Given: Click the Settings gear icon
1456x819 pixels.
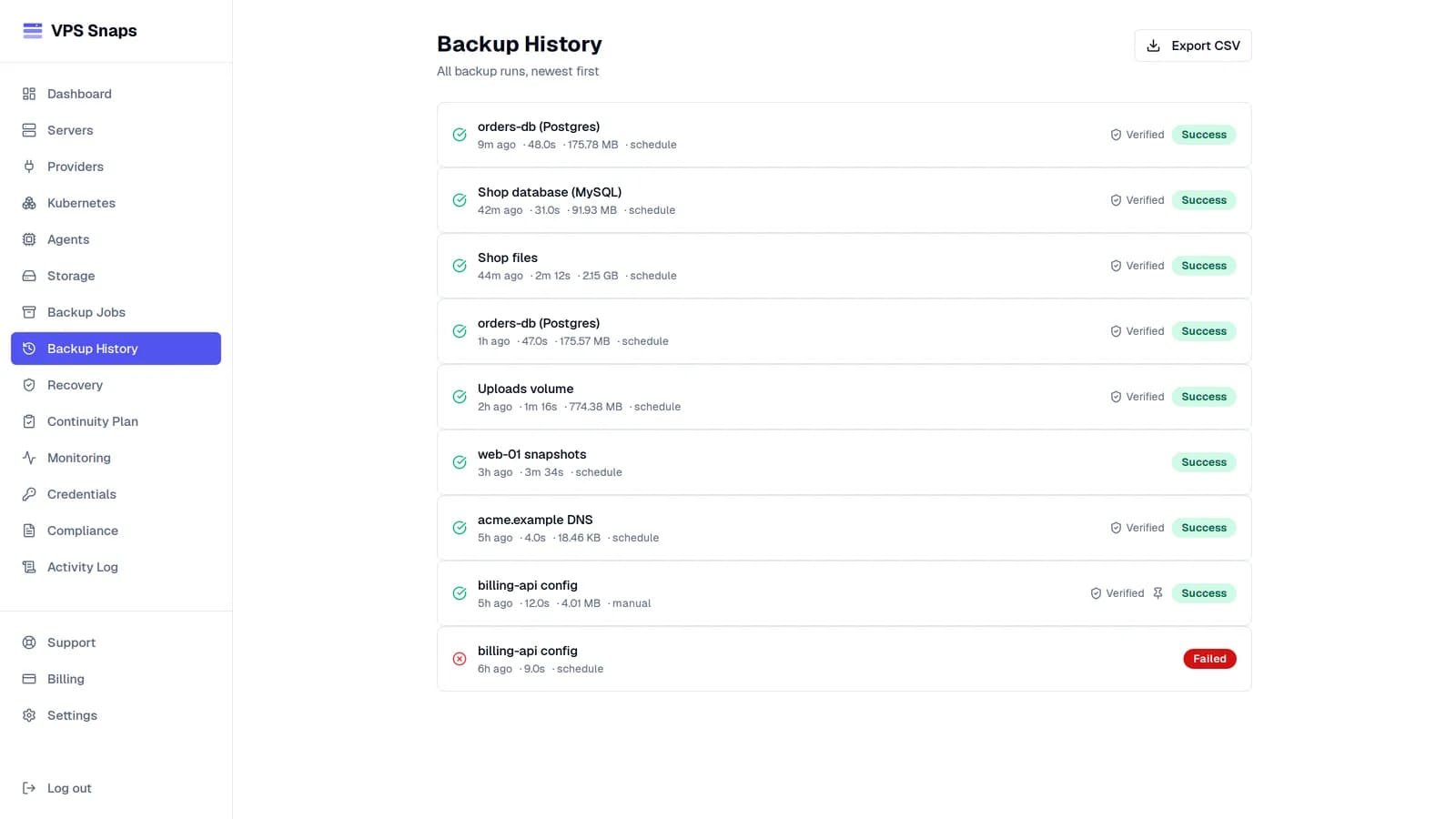Looking at the screenshot, I should pyautogui.click(x=29, y=715).
